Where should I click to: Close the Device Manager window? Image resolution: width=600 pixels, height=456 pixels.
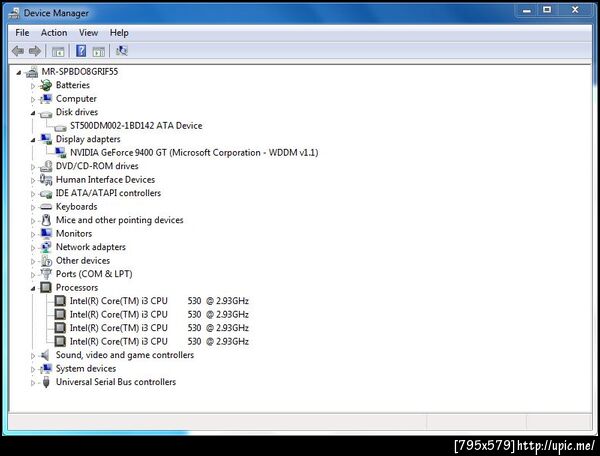(x=575, y=10)
